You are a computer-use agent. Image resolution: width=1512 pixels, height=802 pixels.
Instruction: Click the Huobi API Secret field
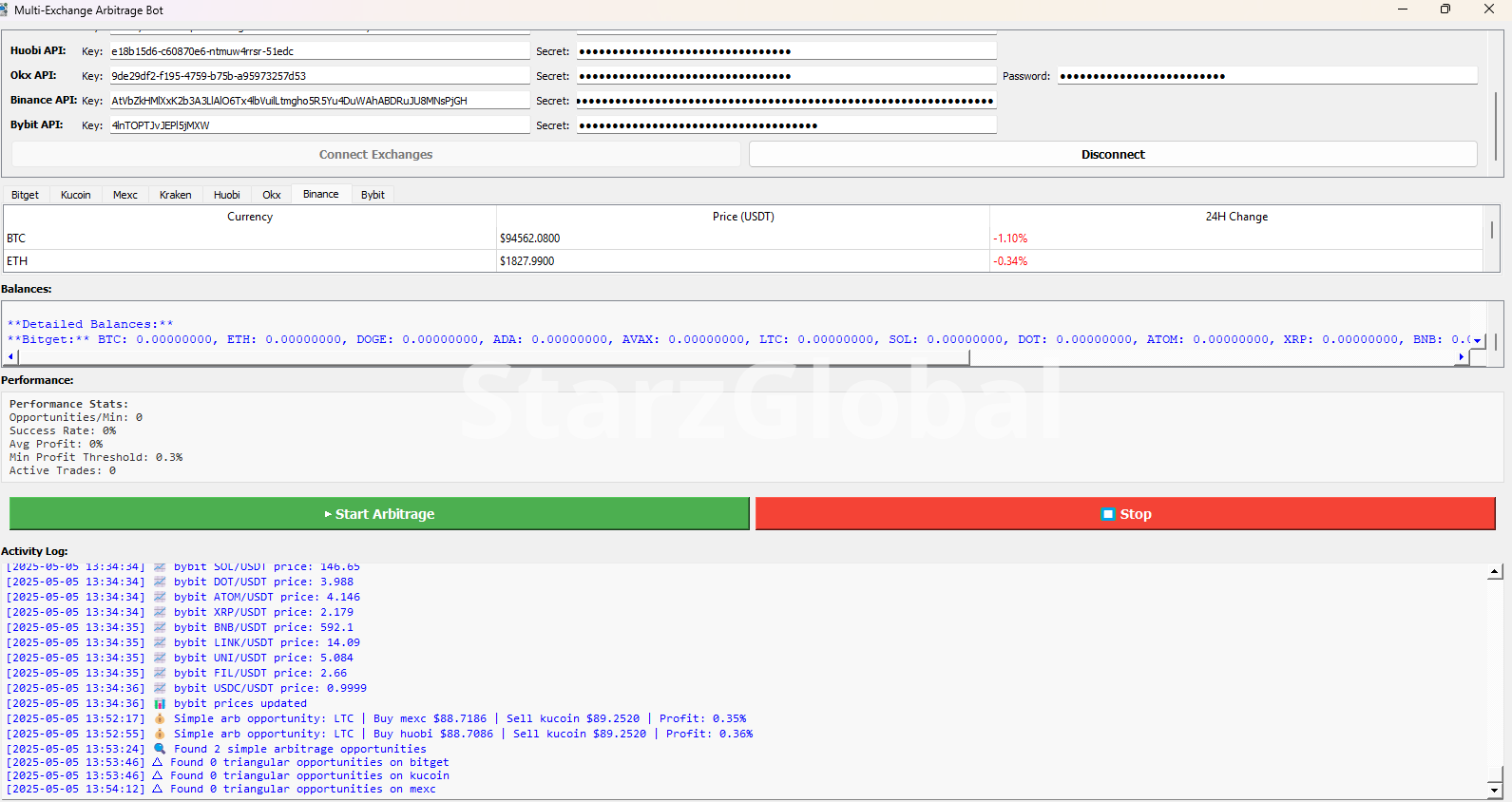(x=786, y=51)
